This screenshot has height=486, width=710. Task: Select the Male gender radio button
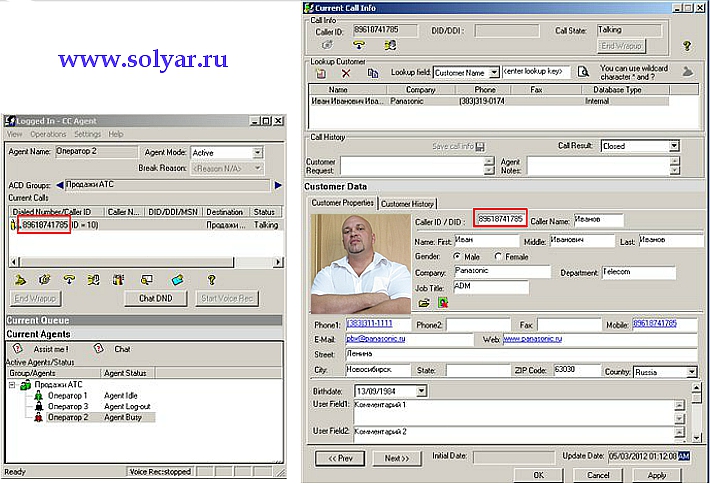(x=457, y=256)
